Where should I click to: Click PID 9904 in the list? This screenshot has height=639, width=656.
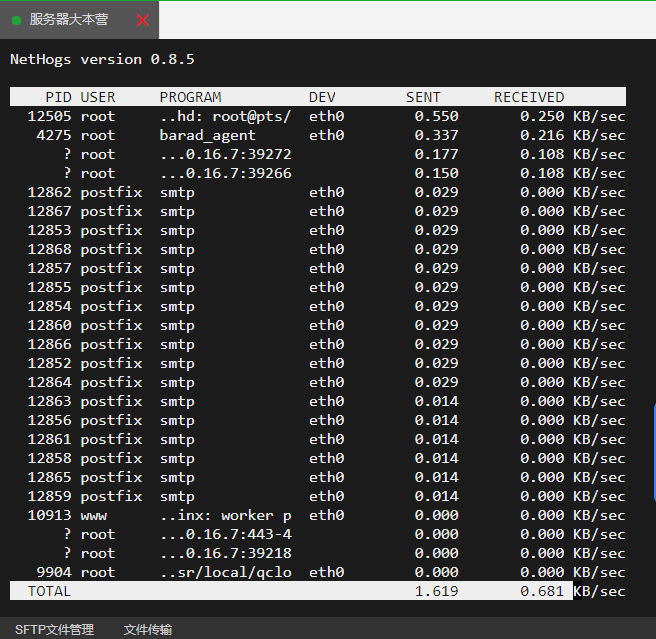pos(54,572)
